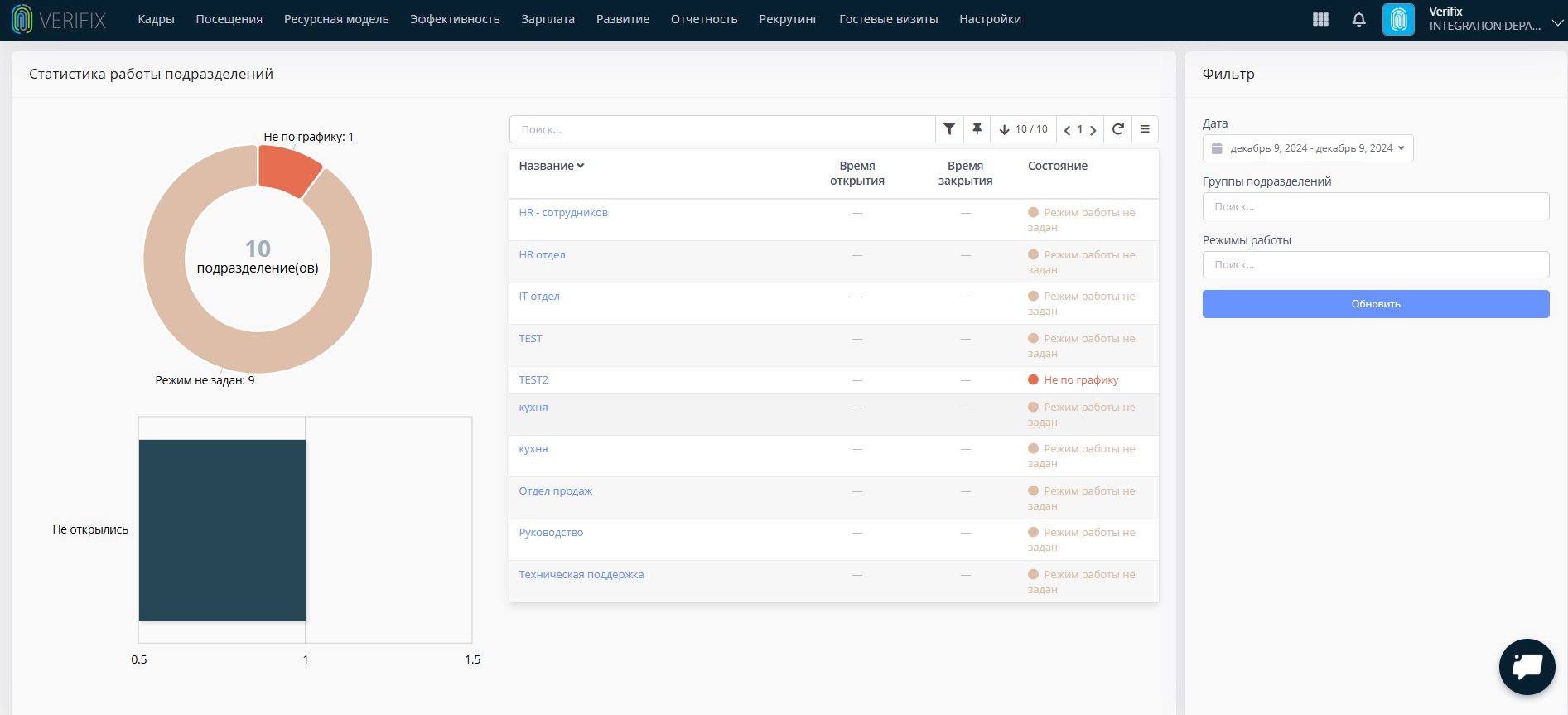Open the Ресурсная модель menu
The height and width of the screenshot is (715, 1568).
coord(336,19)
